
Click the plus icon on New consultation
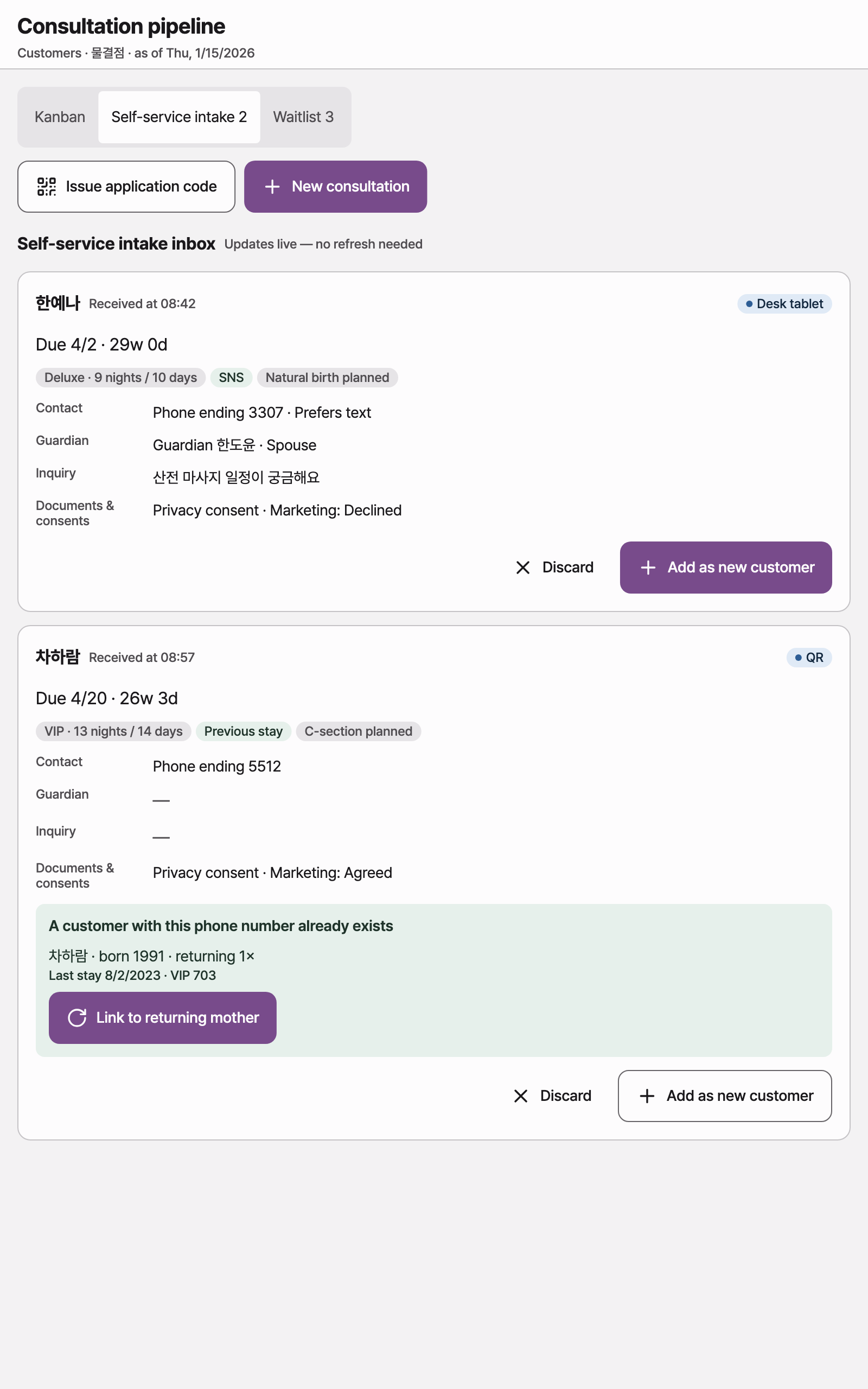pos(272,187)
